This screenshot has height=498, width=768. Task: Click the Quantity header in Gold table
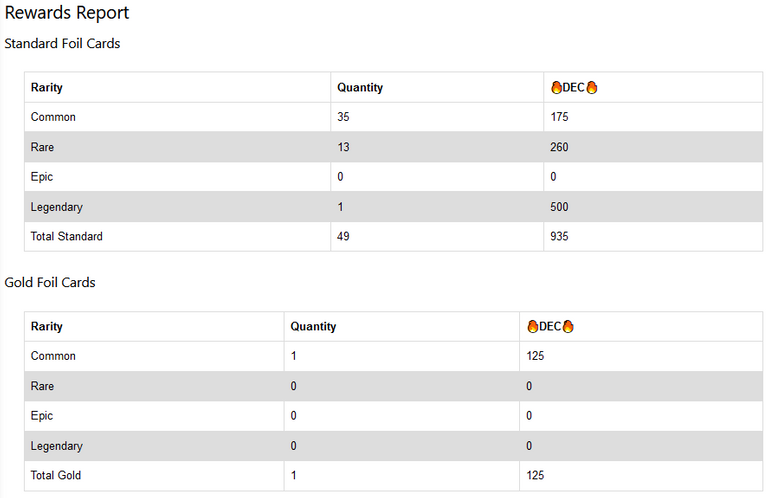click(x=313, y=327)
